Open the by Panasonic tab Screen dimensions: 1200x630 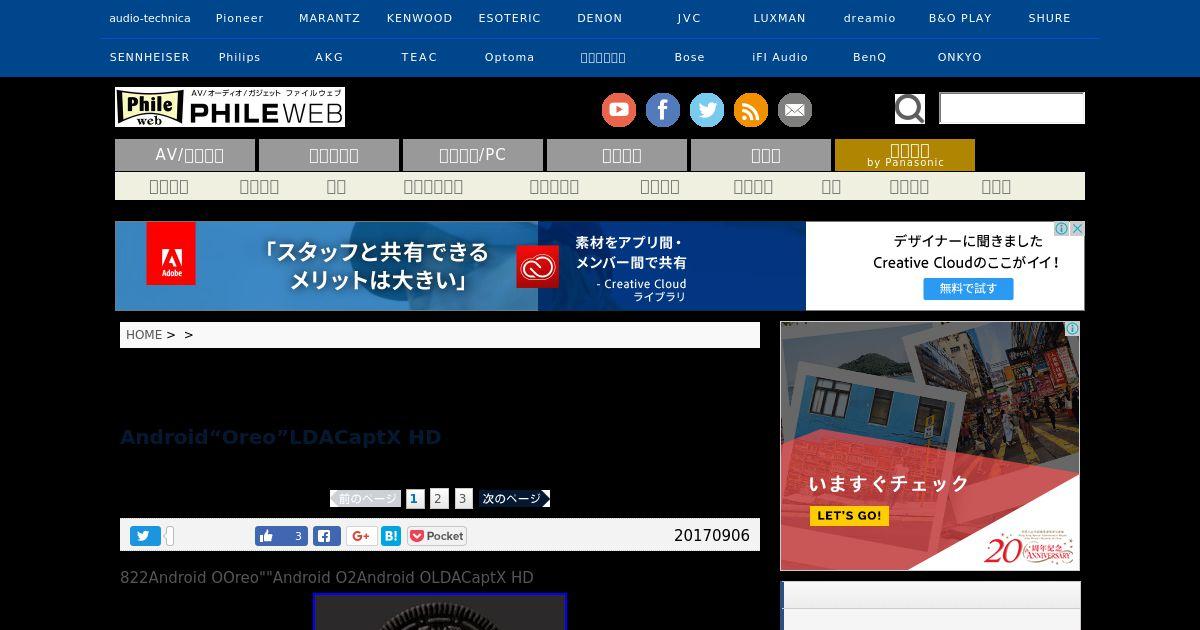[x=905, y=155]
